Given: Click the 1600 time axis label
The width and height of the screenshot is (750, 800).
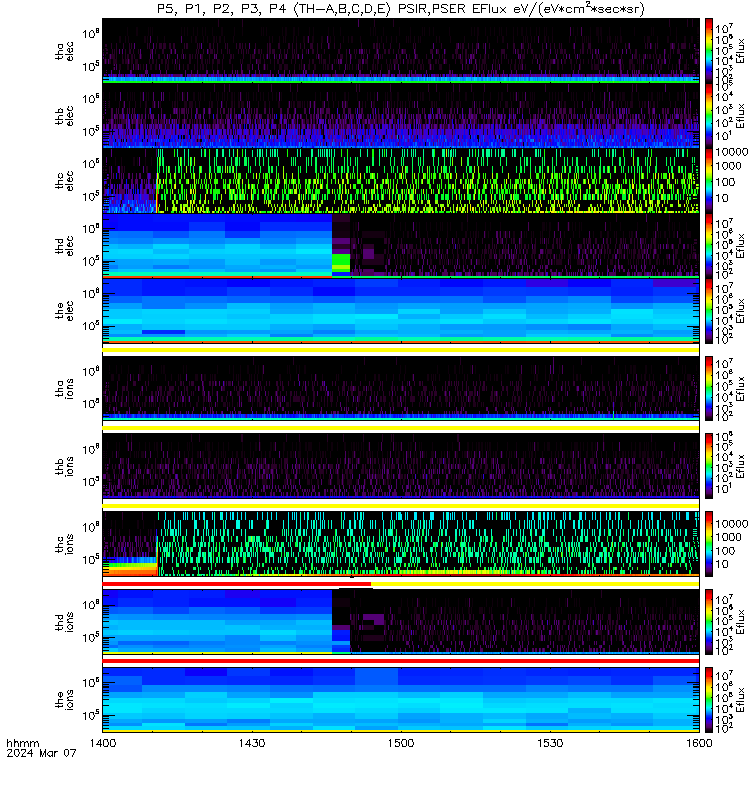Looking at the screenshot, I should pyautogui.click(x=699, y=743).
